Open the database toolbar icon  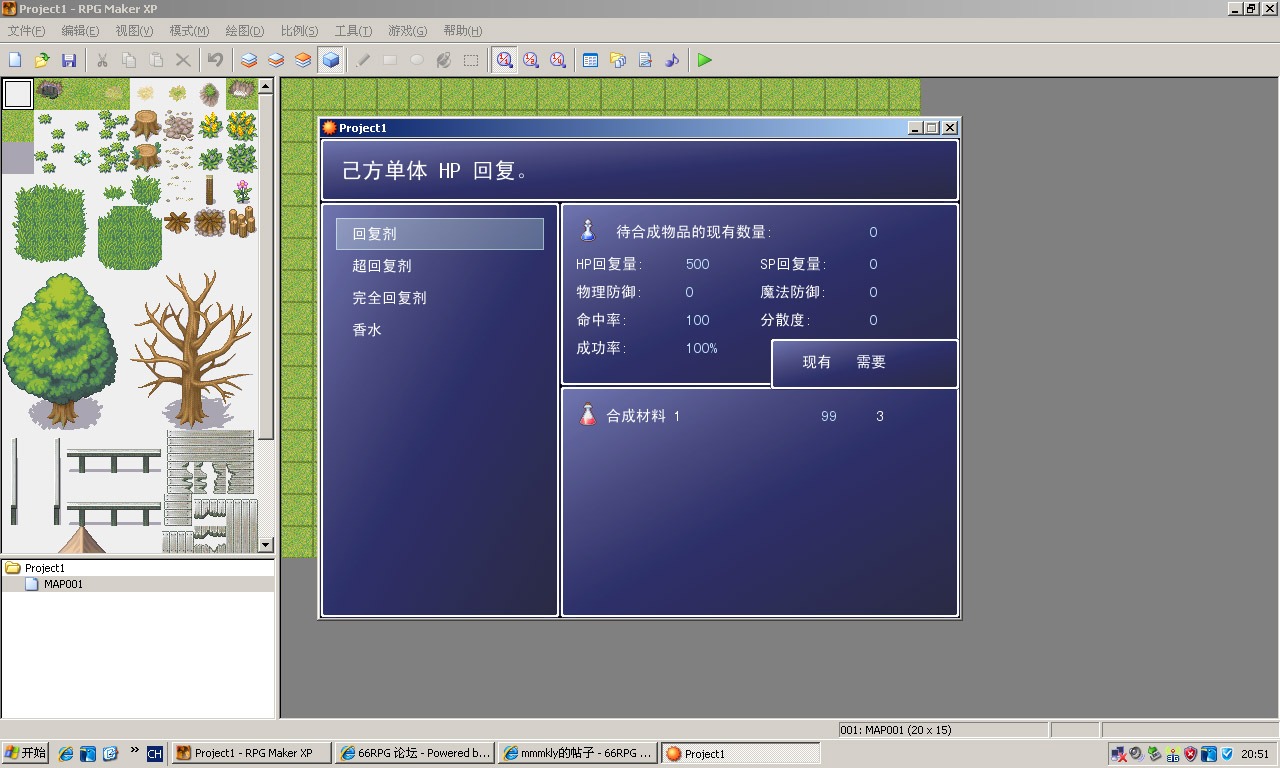[x=591, y=60]
